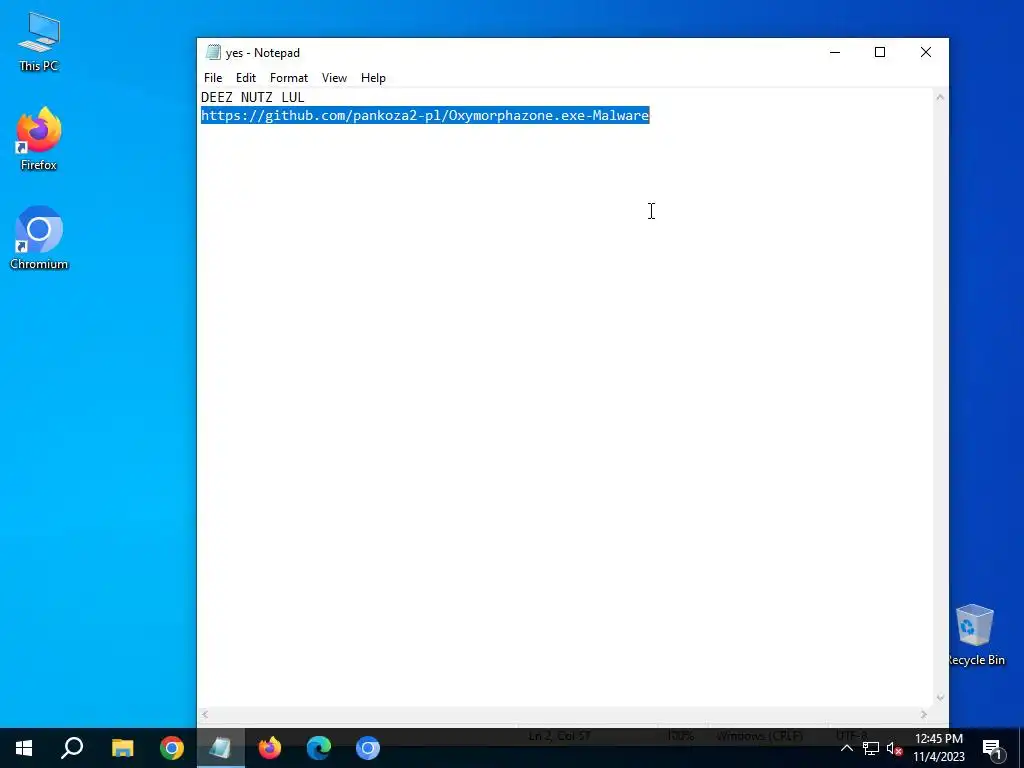Click the 'DEEZ NUTZ LUL' line
The width and height of the screenshot is (1024, 768).
[x=253, y=97]
